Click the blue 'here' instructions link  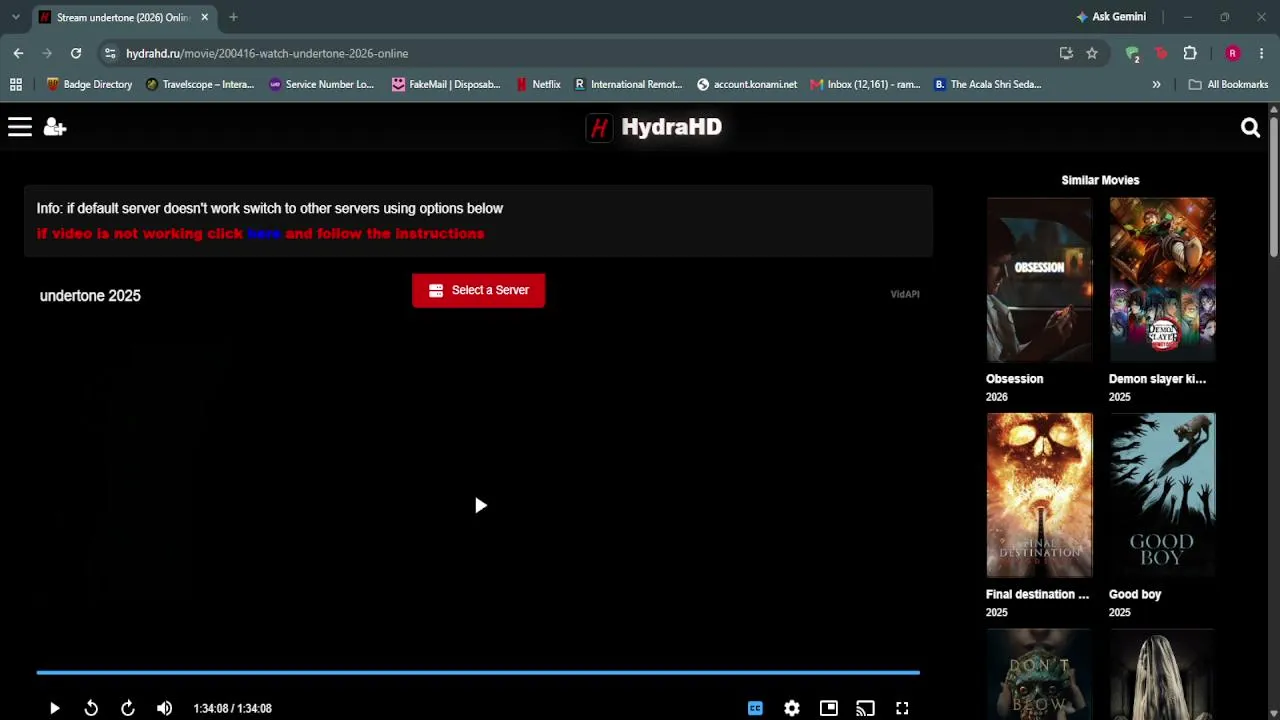pyautogui.click(x=264, y=233)
